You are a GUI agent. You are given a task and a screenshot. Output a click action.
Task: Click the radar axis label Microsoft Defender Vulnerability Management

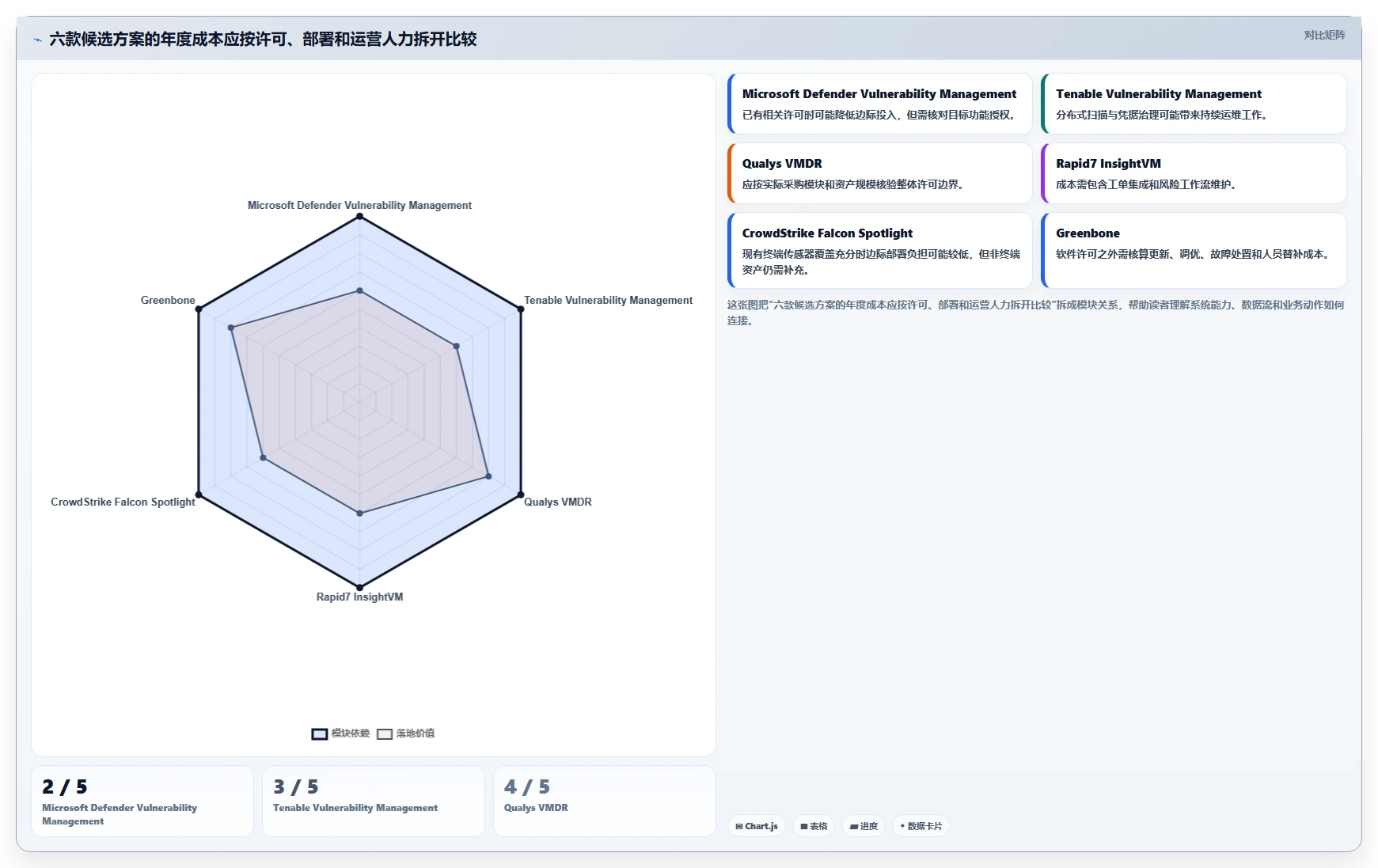pos(359,205)
